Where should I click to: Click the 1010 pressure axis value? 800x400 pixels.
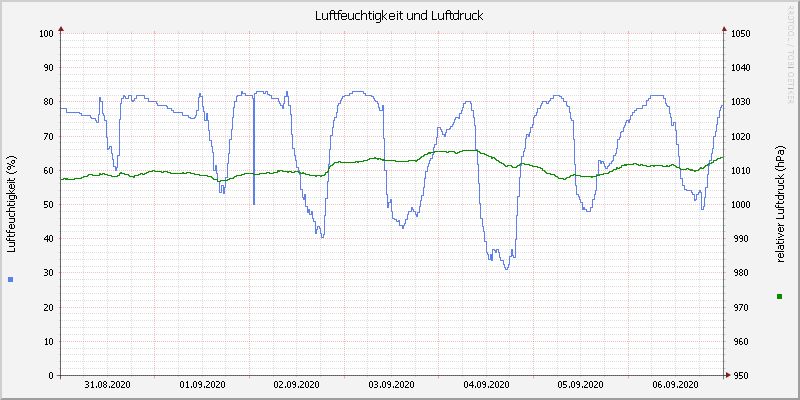[741, 170]
